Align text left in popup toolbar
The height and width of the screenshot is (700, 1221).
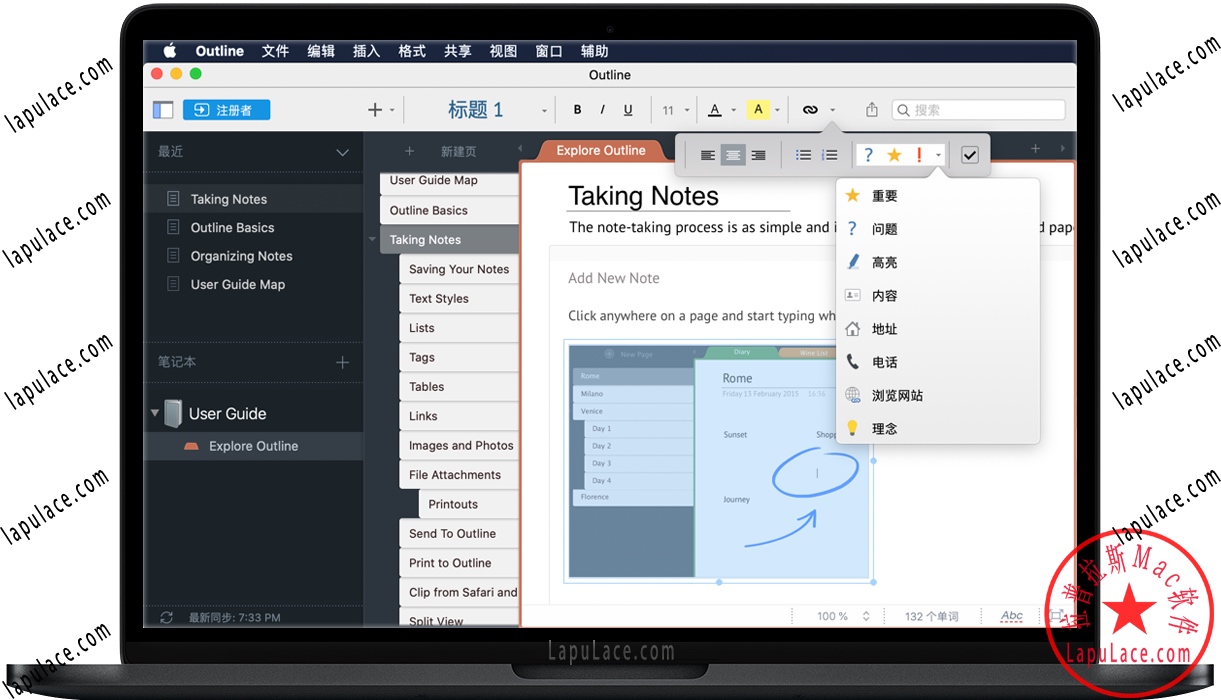pos(708,155)
